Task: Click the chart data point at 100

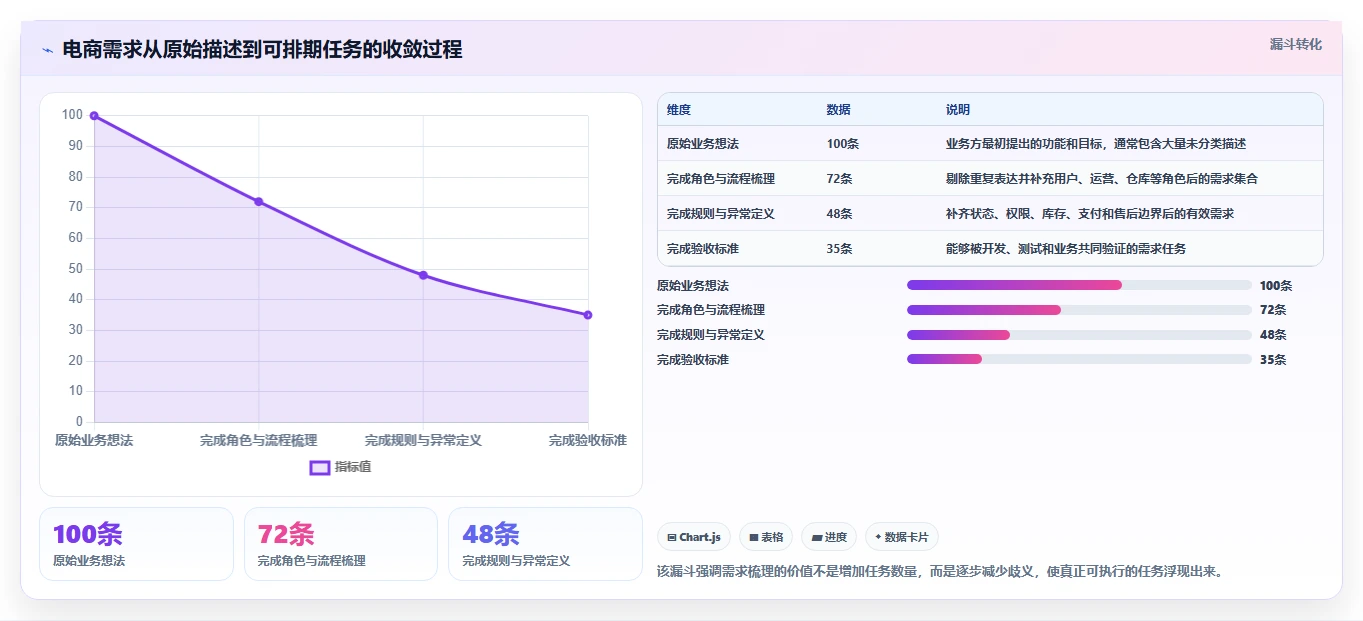Action: tap(94, 116)
